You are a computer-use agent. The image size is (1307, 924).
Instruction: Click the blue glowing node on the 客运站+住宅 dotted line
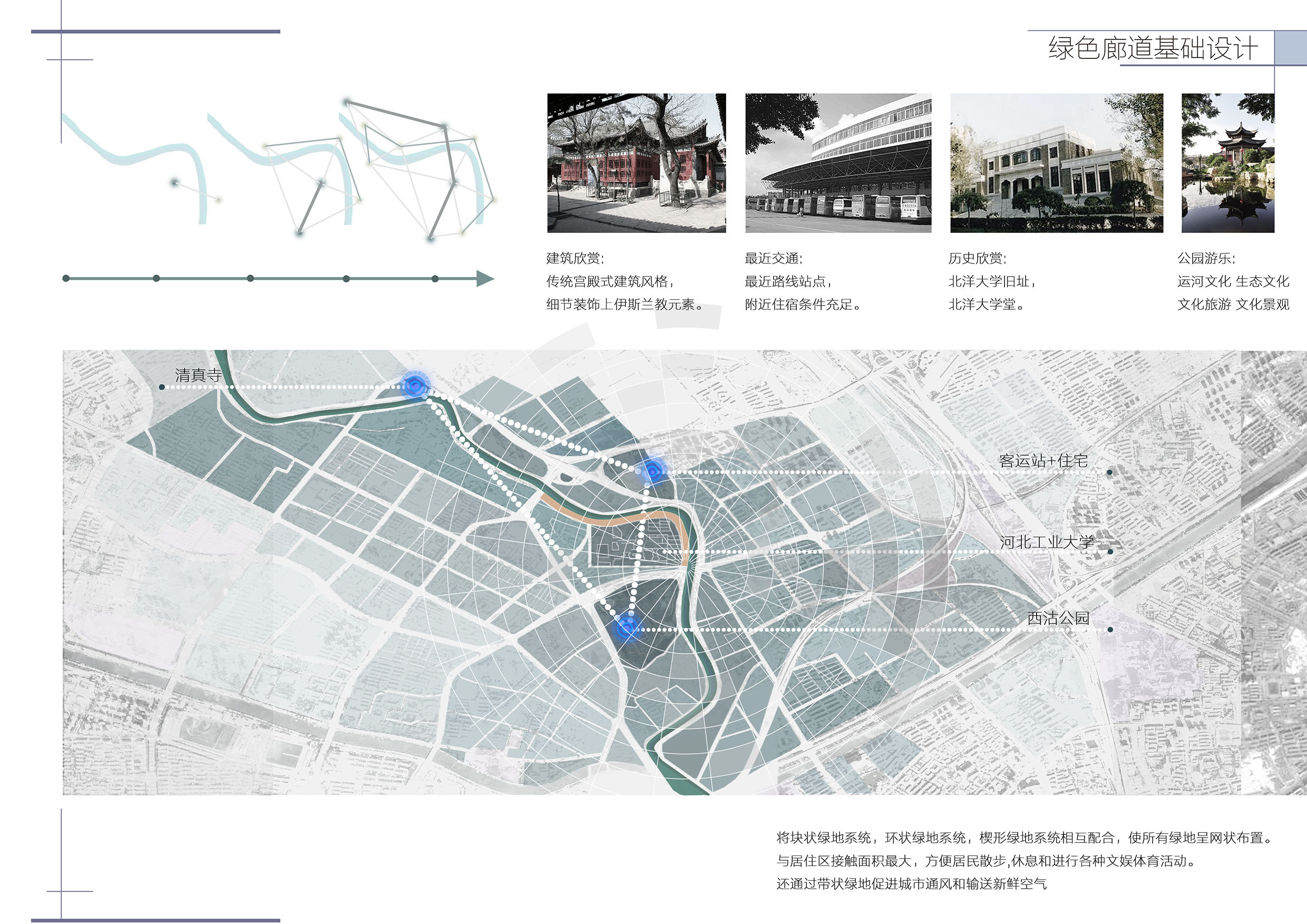(652, 471)
